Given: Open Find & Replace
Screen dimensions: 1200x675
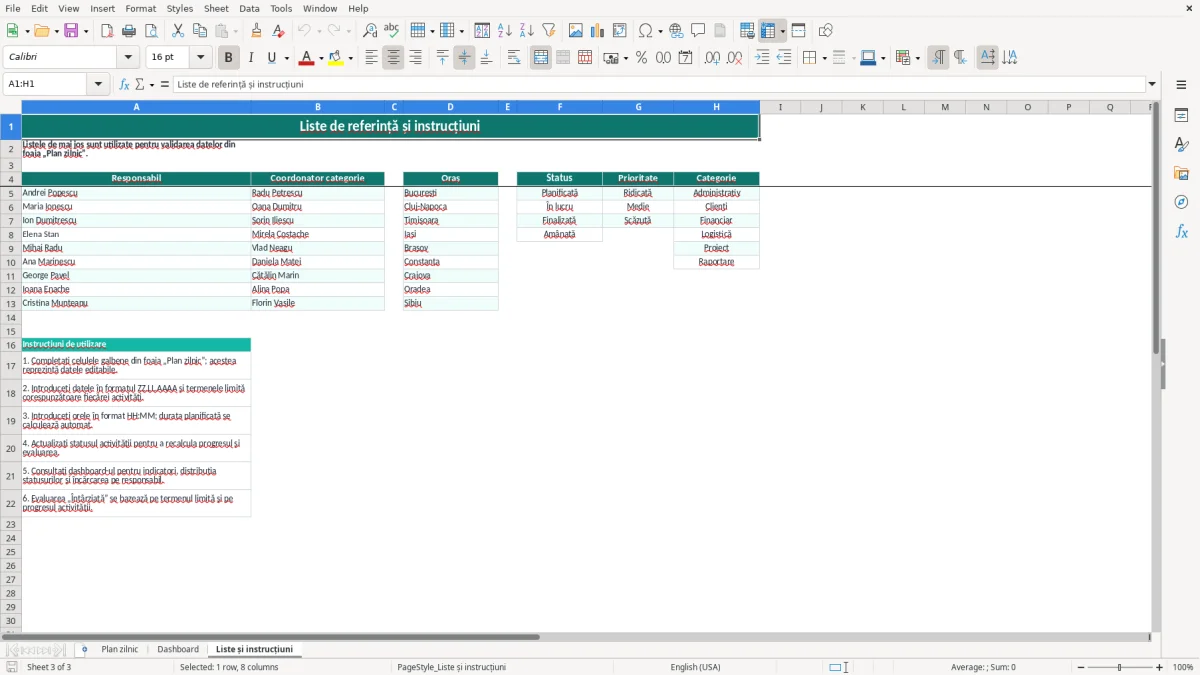Looking at the screenshot, I should [x=370, y=31].
